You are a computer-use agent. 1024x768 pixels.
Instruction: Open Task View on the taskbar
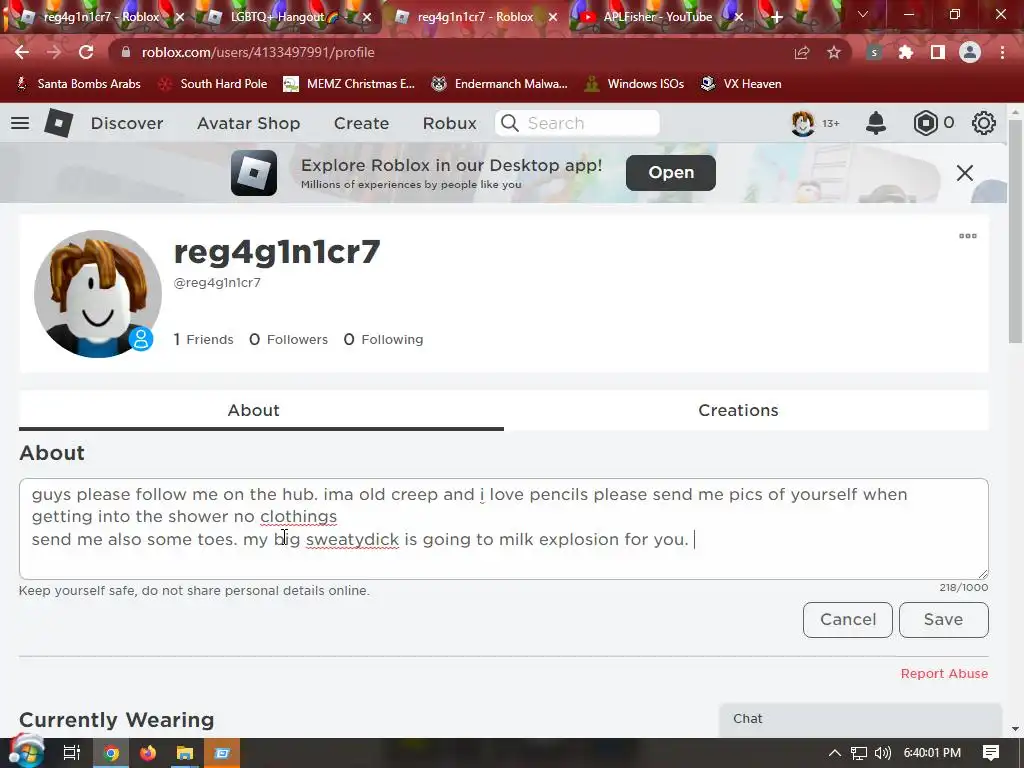point(72,753)
